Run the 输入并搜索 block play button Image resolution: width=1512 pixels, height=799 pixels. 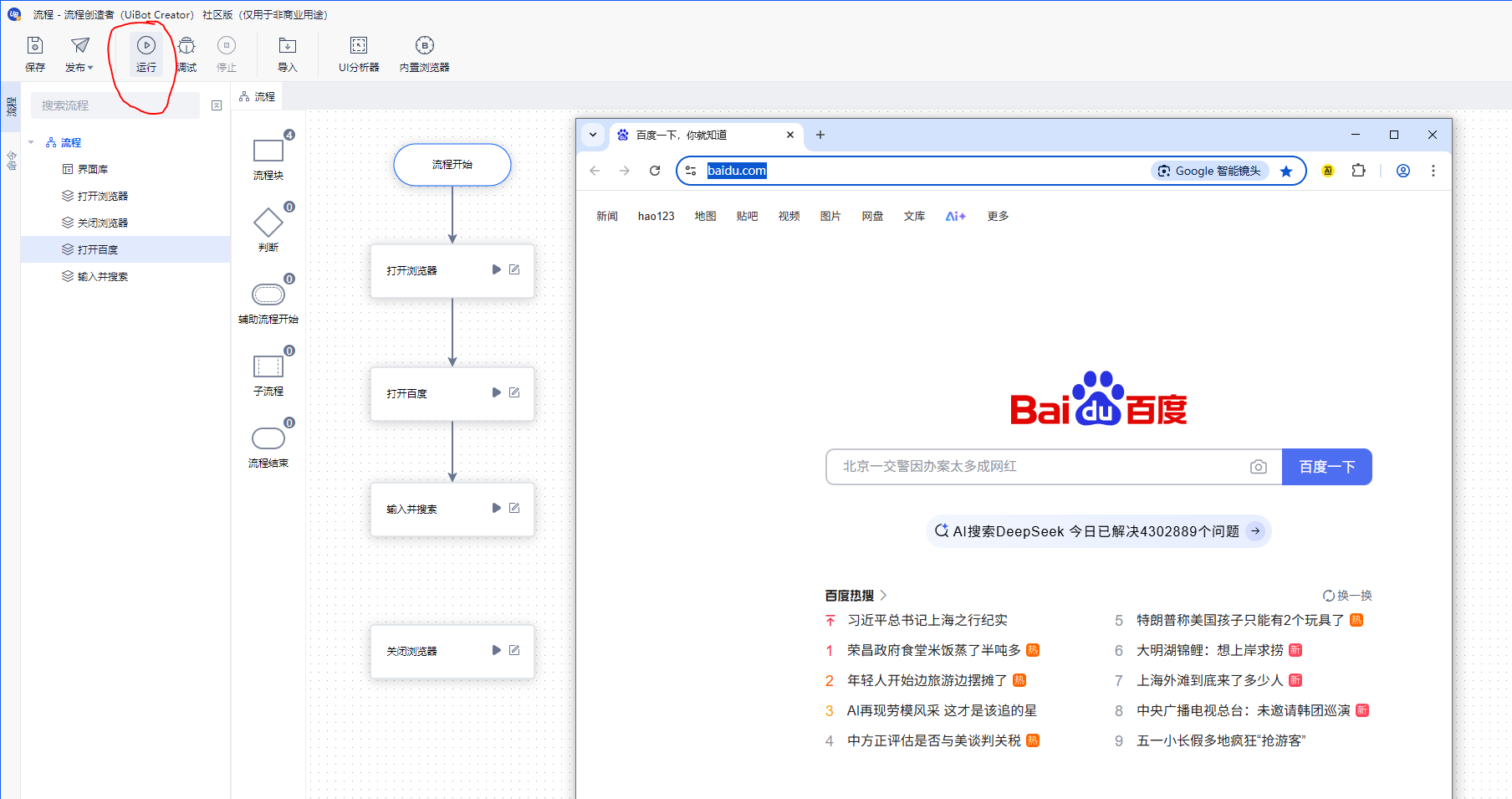coord(496,508)
